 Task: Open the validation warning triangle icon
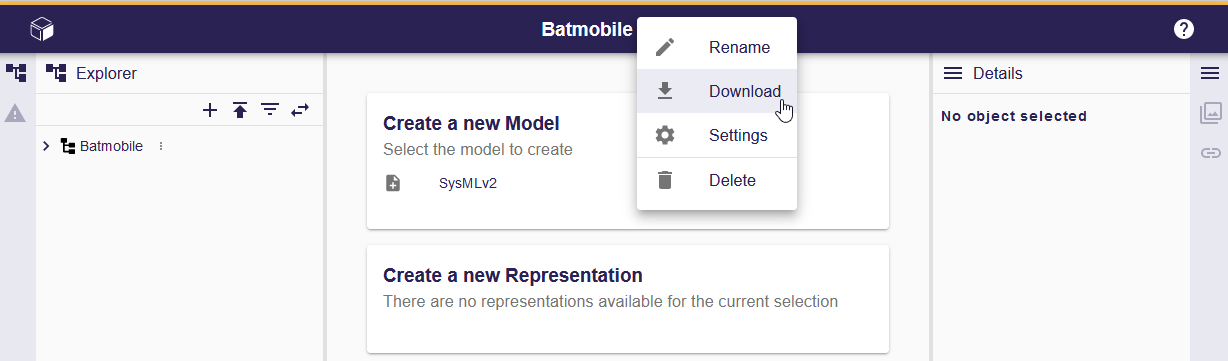click(16, 113)
